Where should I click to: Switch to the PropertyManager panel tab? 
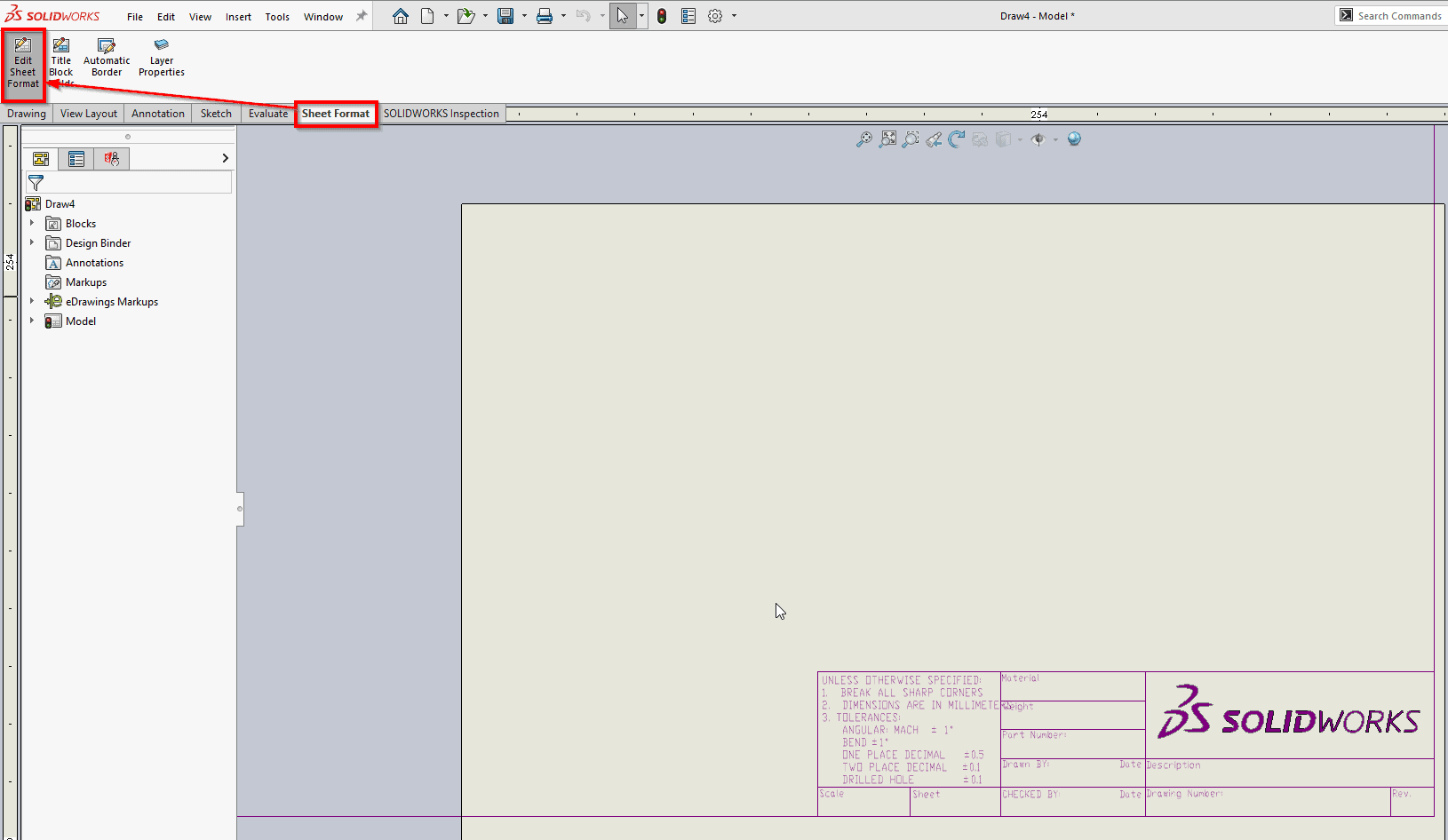pyautogui.click(x=76, y=159)
